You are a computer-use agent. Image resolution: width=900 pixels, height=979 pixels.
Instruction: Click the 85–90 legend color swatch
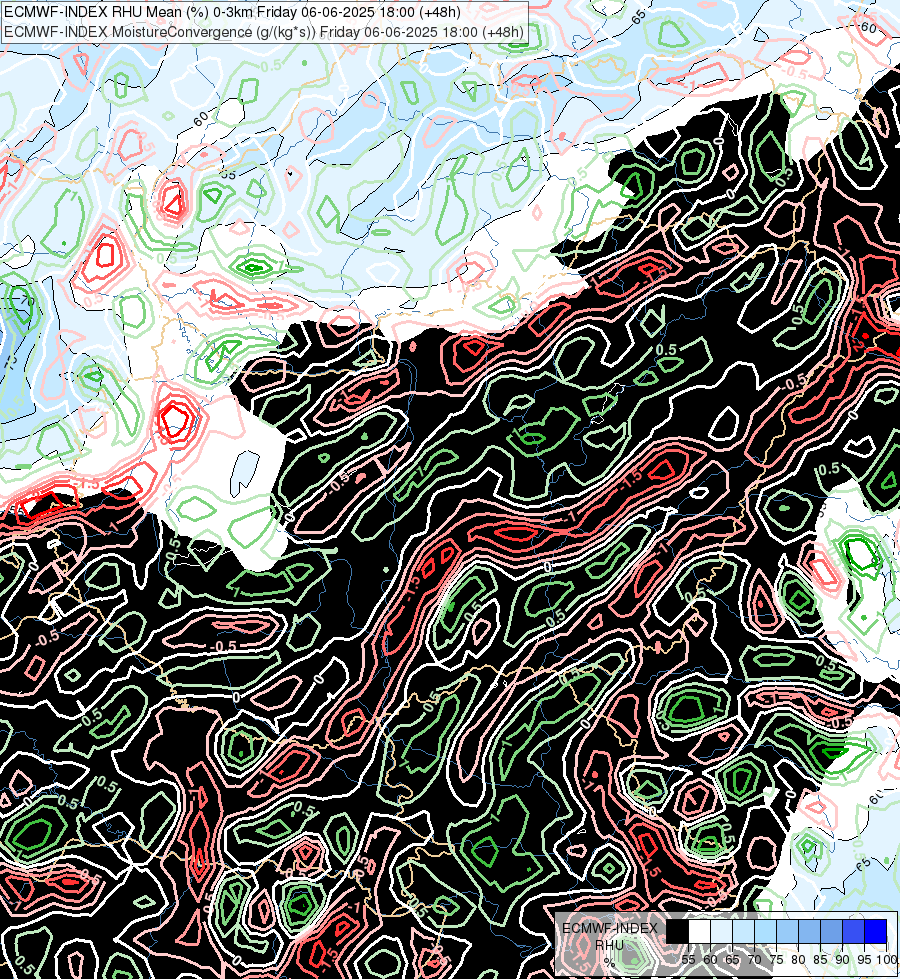coord(831,931)
